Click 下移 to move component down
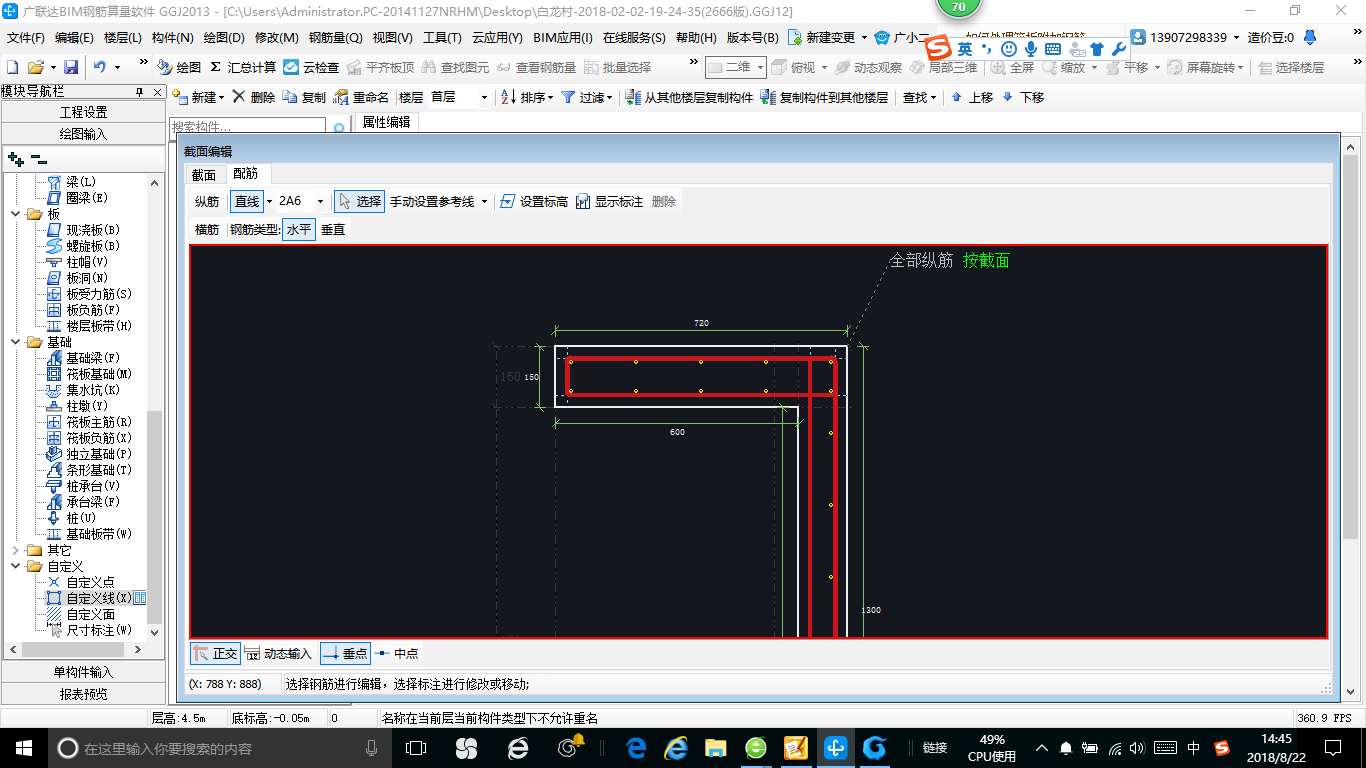 click(1022, 97)
